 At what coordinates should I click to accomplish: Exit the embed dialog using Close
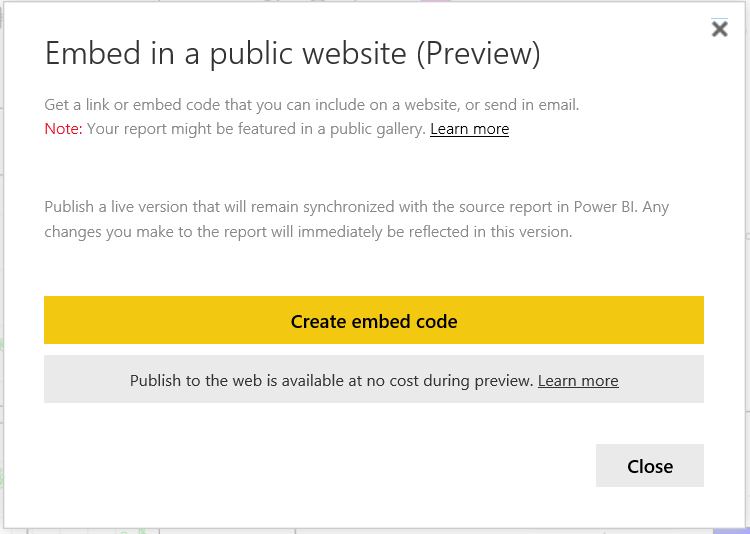point(650,466)
